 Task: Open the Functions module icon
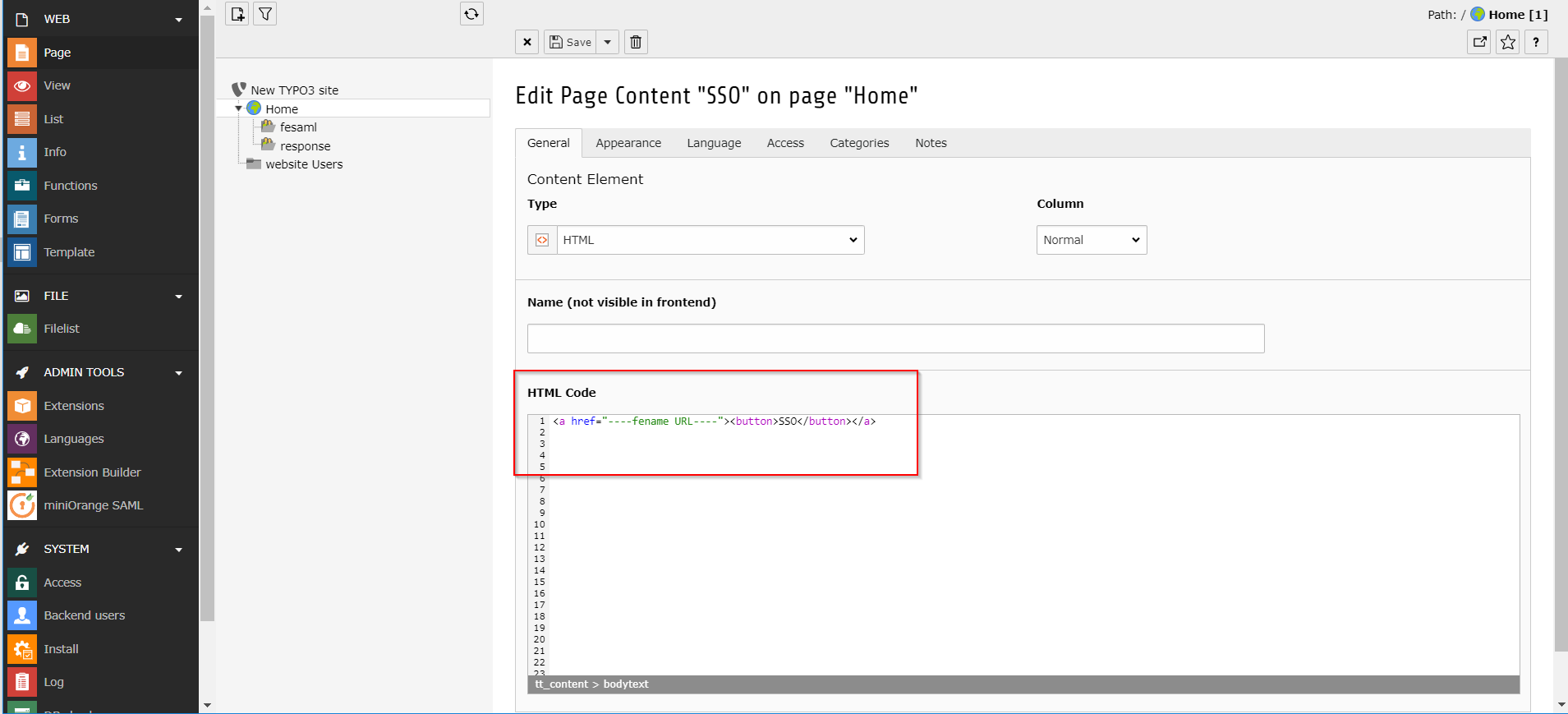(x=22, y=186)
